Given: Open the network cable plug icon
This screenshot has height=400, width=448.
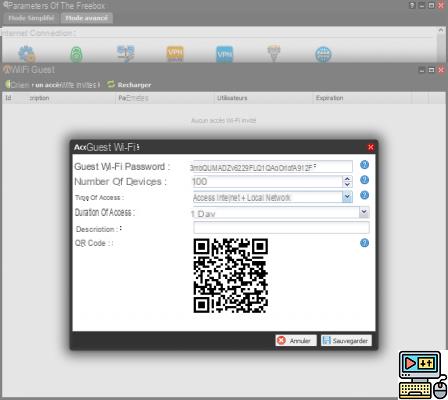Looking at the screenshot, I should 274,54.
